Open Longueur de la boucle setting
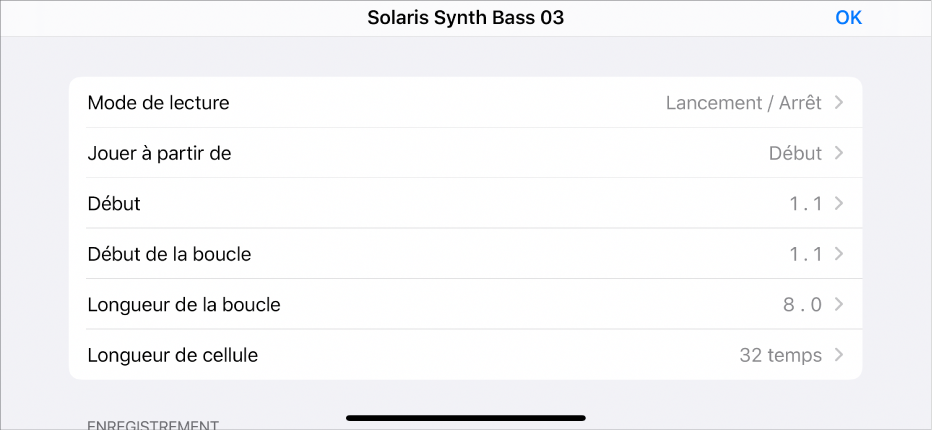The image size is (934, 431). 184,305
